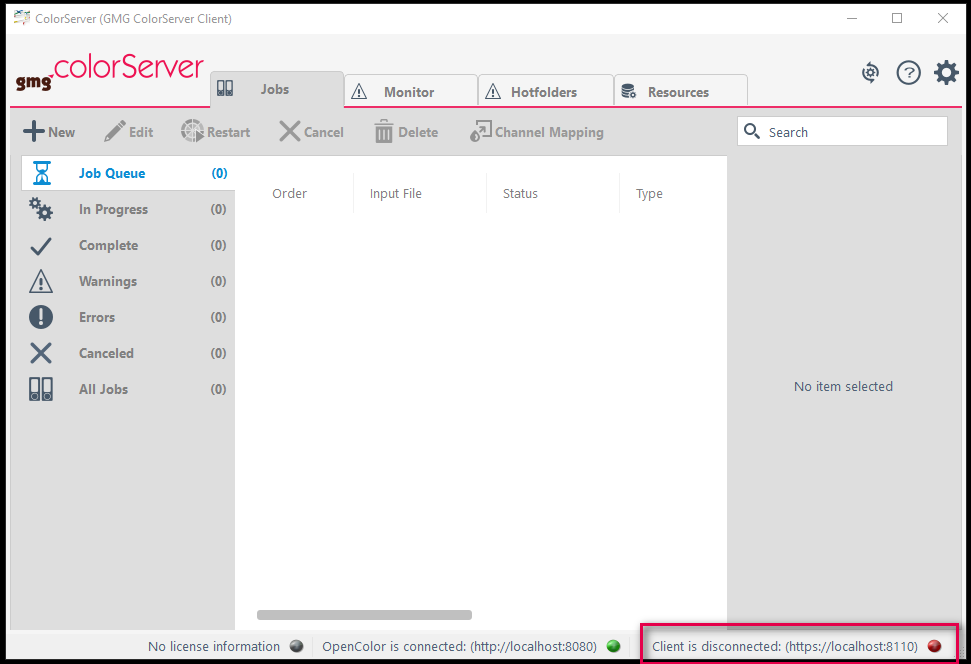
Task: Click the Hotfolders tab warning triangle icon
Action: click(x=493, y=92)
